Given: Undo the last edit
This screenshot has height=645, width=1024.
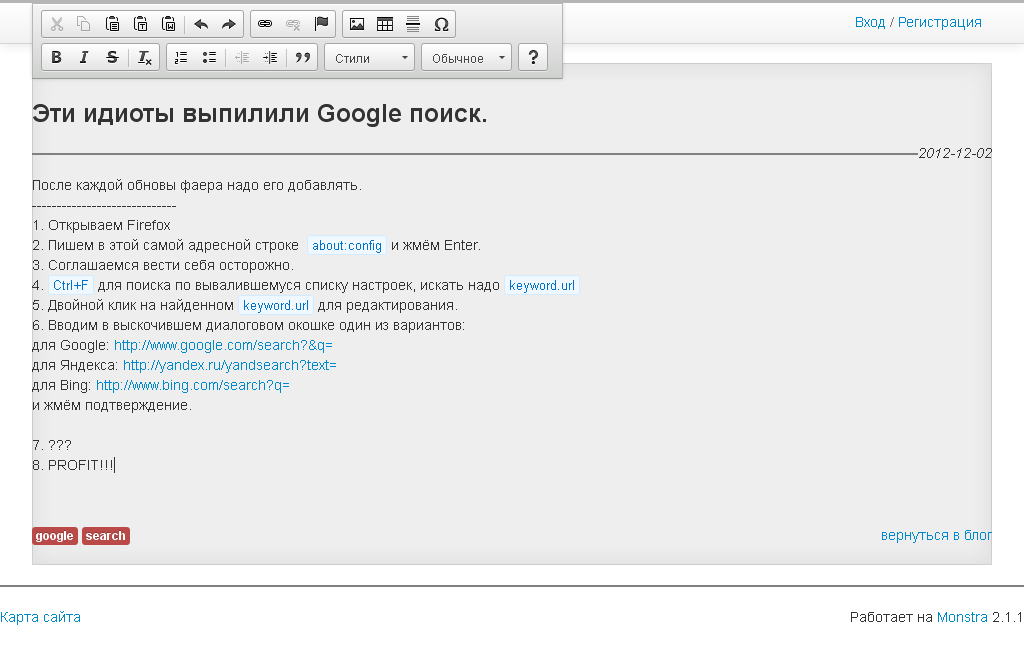Looking at the screenshot, I should point(201,24).
